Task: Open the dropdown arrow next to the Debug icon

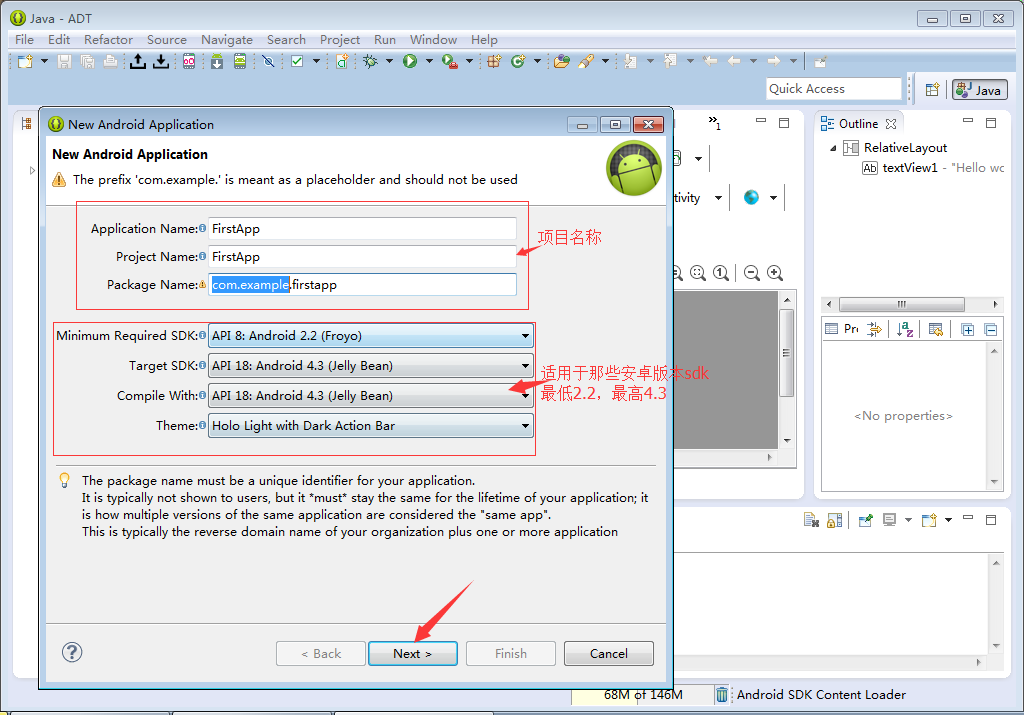Action: tap(389, 61)
